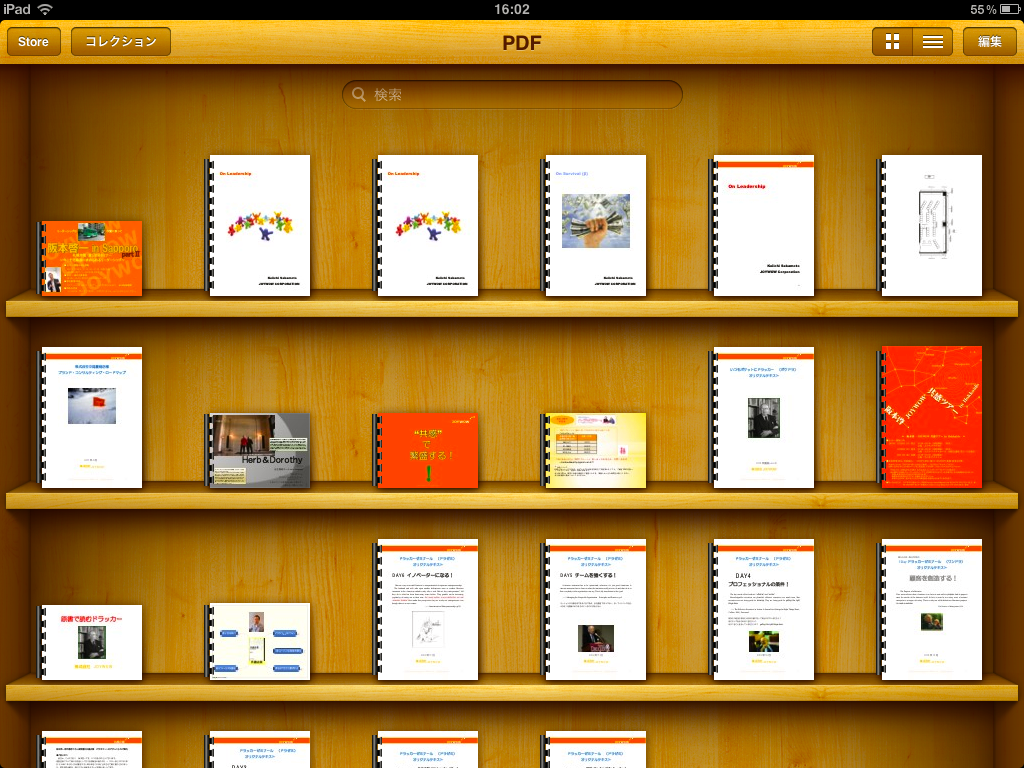Open the iBooks Store
The height and width of the screenshot is (768, 1024).
click(33, 42)
